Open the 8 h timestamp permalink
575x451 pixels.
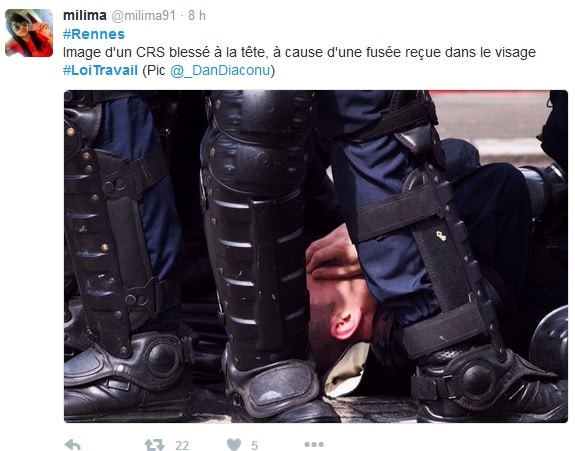coord(197,15)
